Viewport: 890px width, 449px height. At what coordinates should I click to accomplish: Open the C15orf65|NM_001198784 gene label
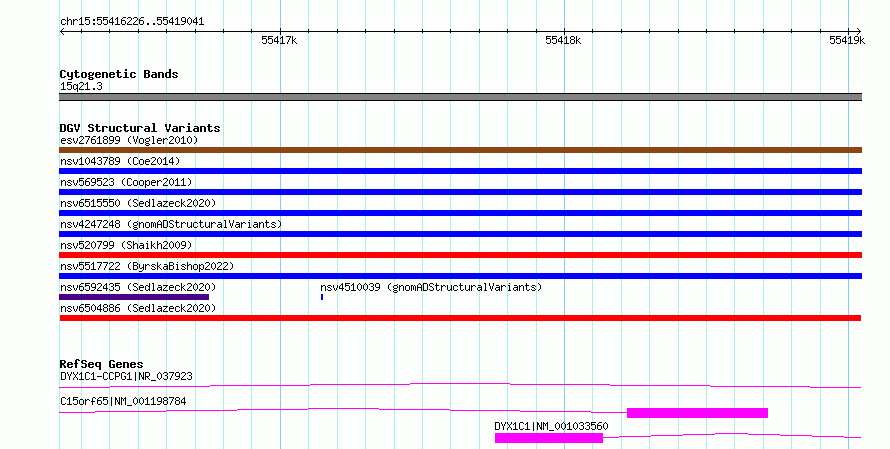(x=123, y=401)
